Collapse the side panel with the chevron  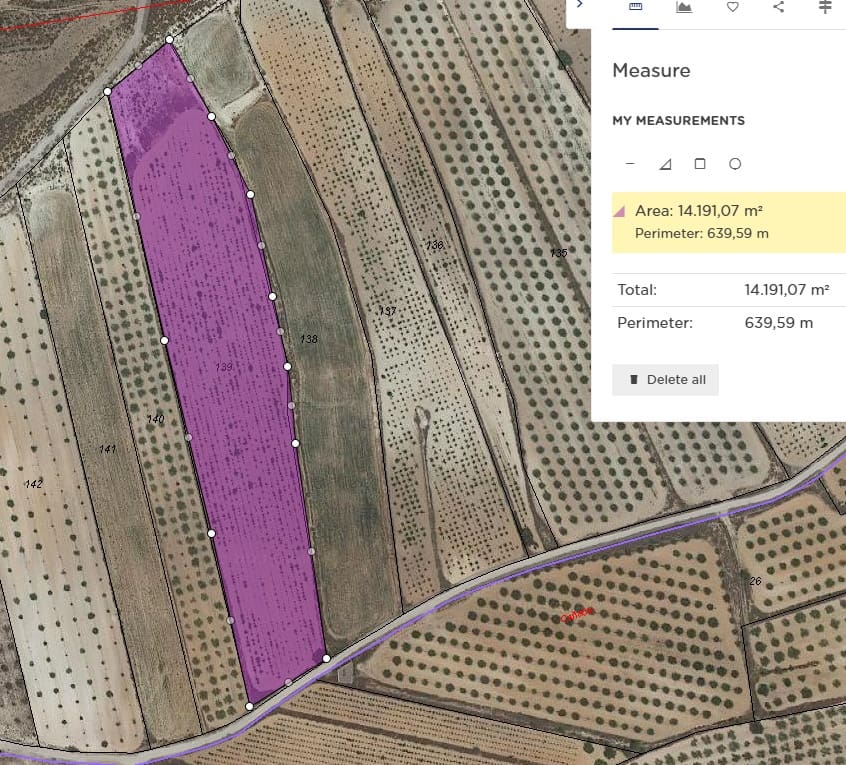tap(579, 5)
